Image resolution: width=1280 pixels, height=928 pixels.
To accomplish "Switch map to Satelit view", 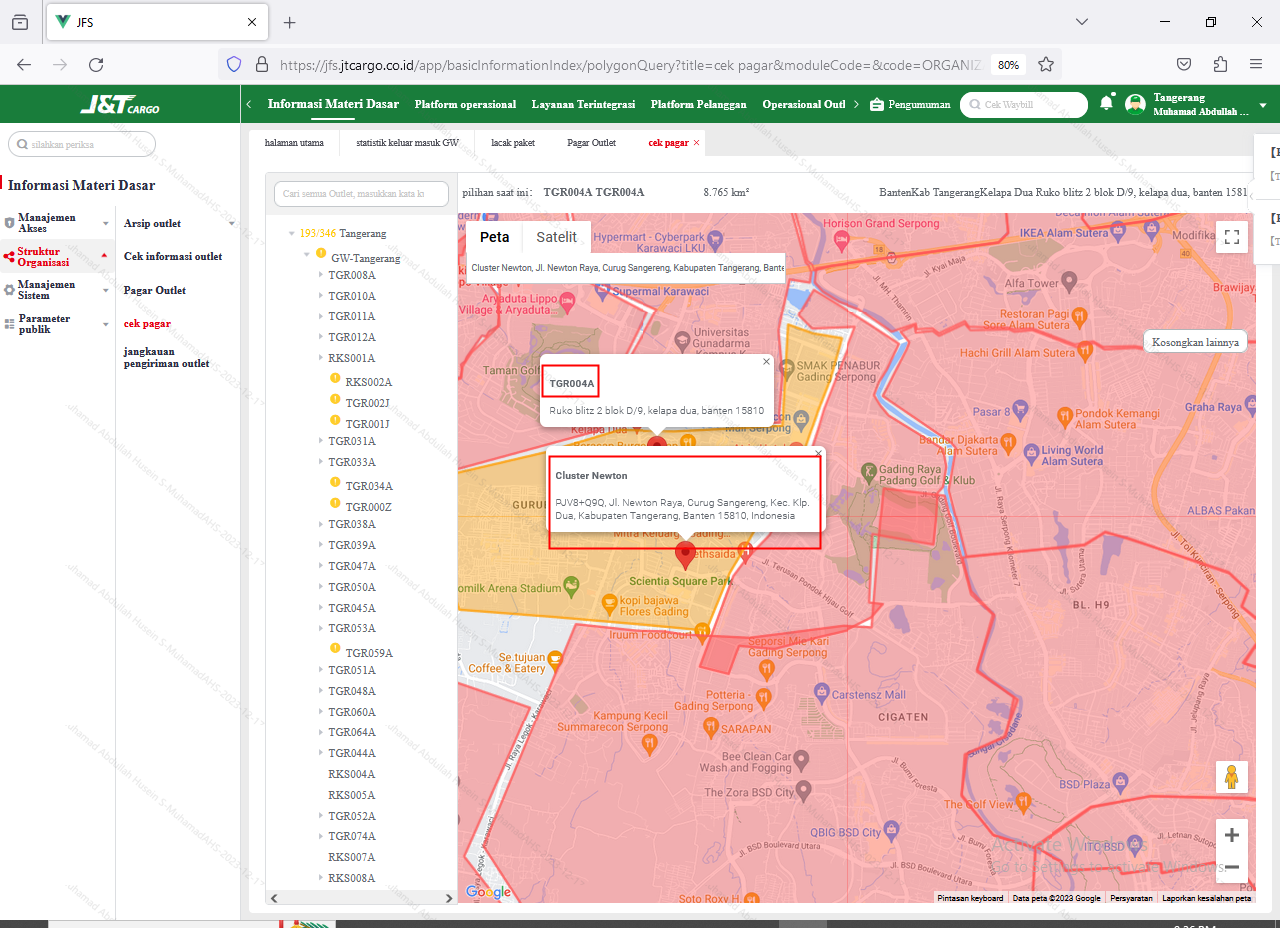I will pos(556,237).
